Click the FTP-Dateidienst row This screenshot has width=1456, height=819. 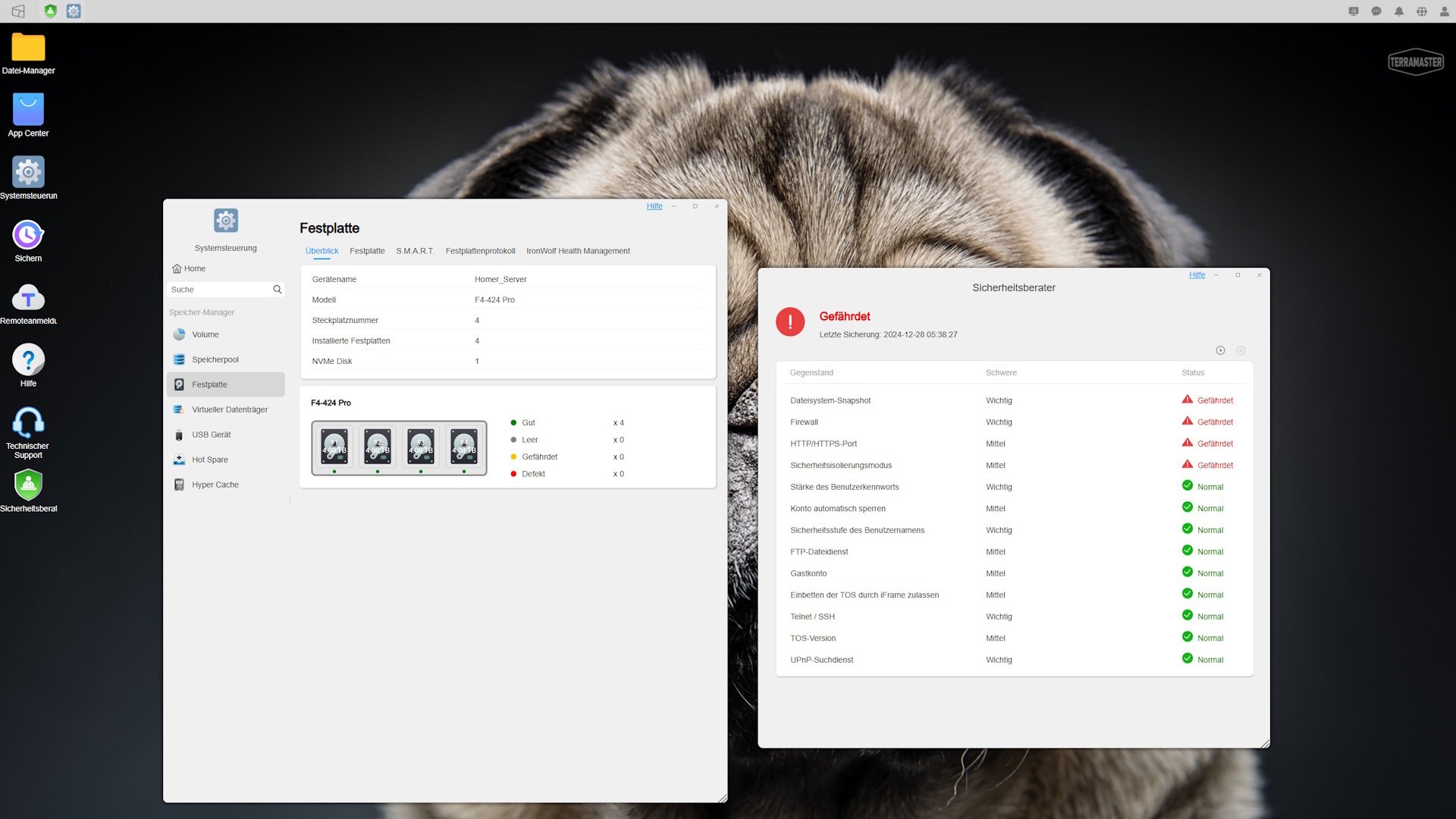point(1014,552)
